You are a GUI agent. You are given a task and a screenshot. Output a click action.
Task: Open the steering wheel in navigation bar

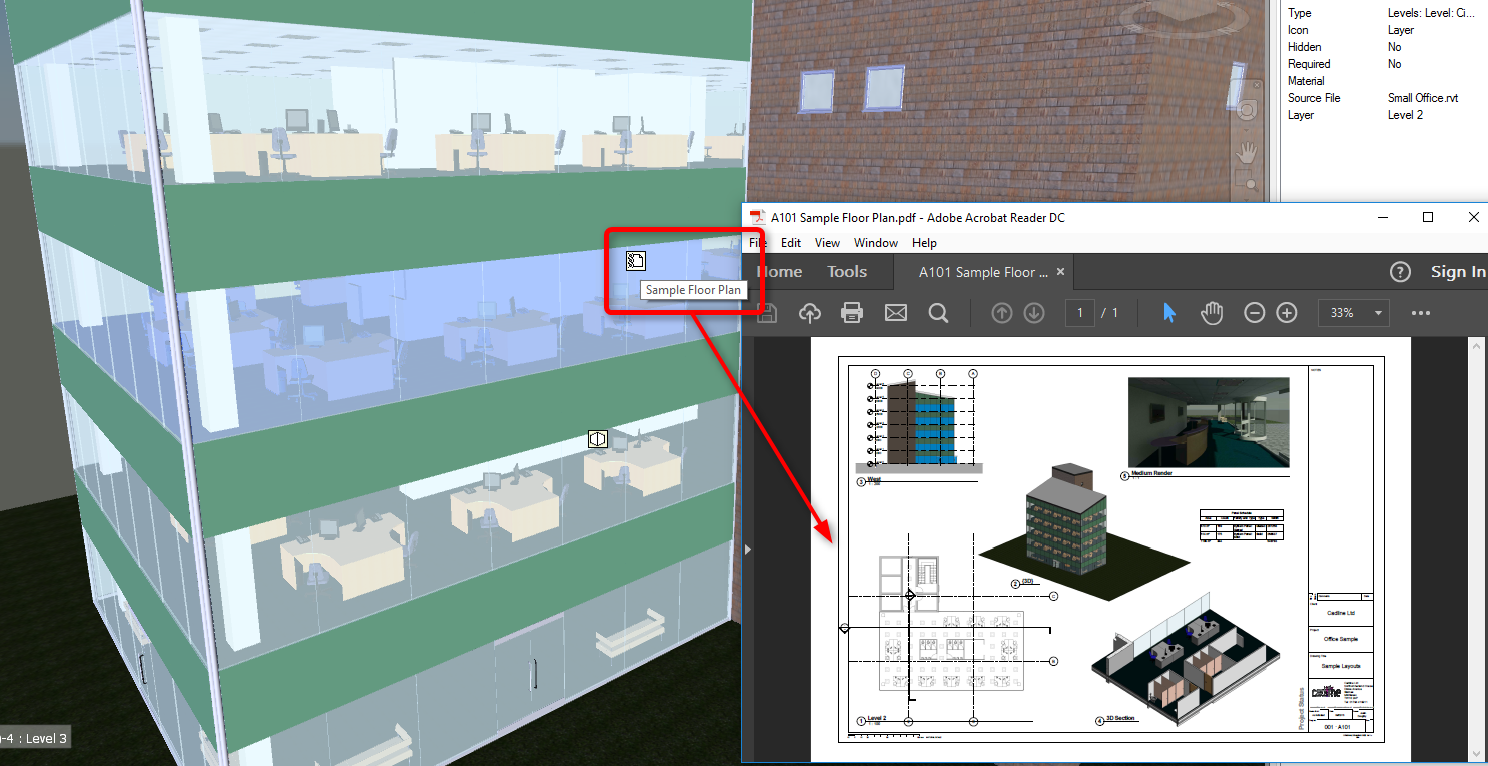pos(1249,110)
